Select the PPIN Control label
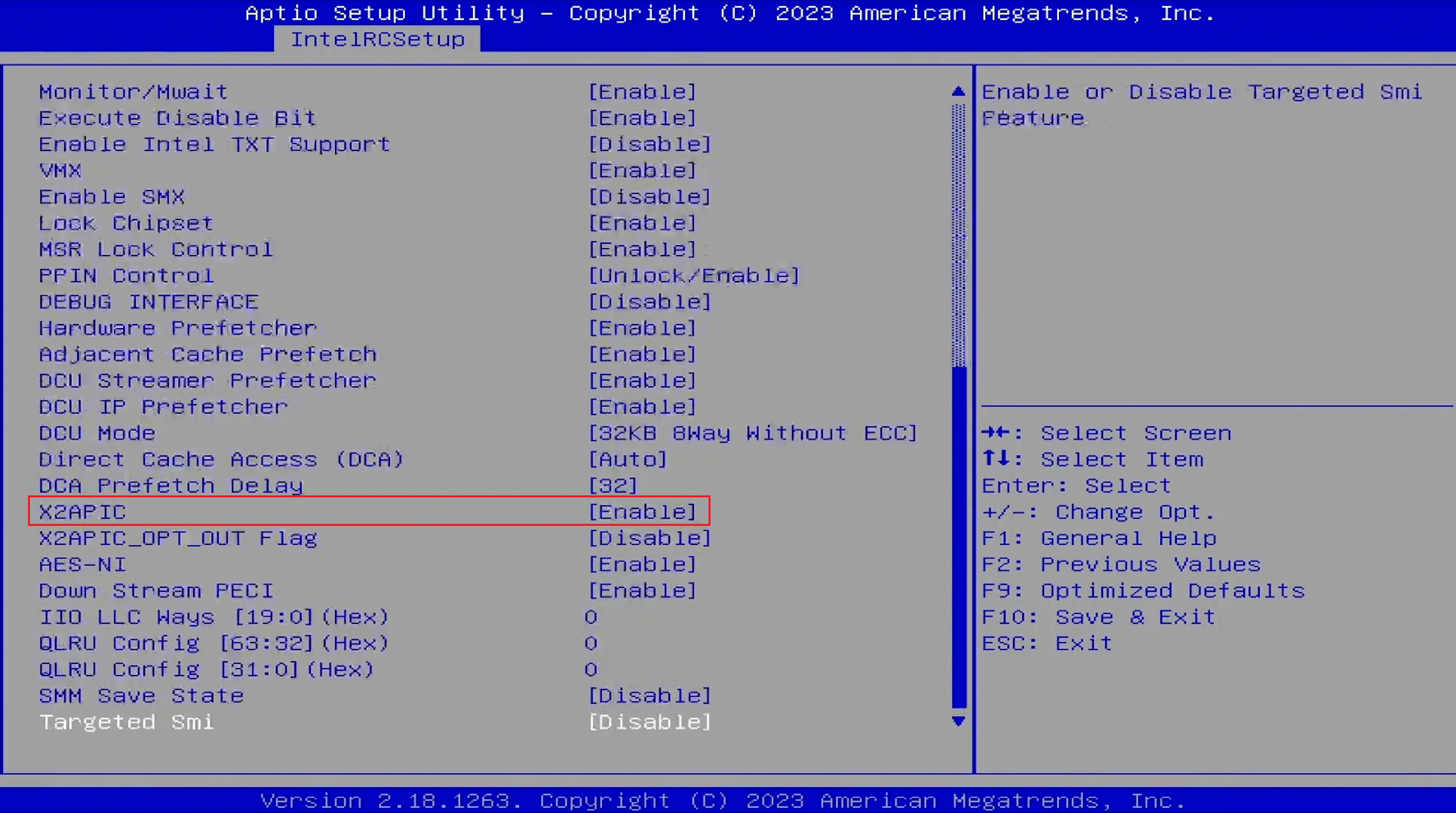The image size is (1456, 813). (126, 275)
